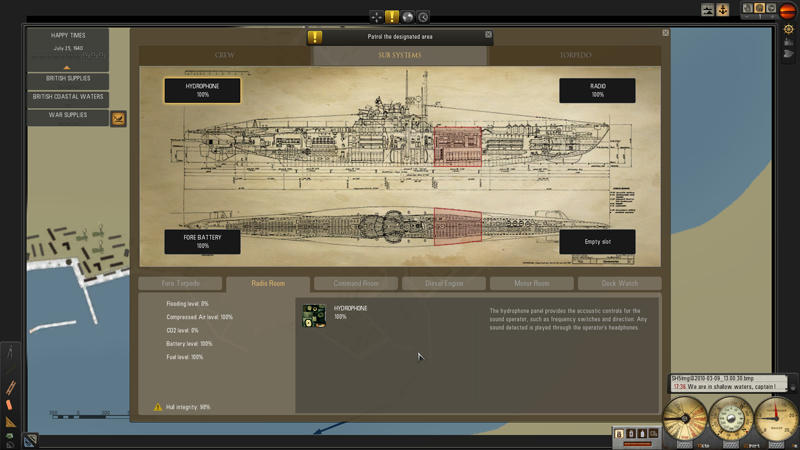Select the Diesel Engine compartment tab

(443, 284)
